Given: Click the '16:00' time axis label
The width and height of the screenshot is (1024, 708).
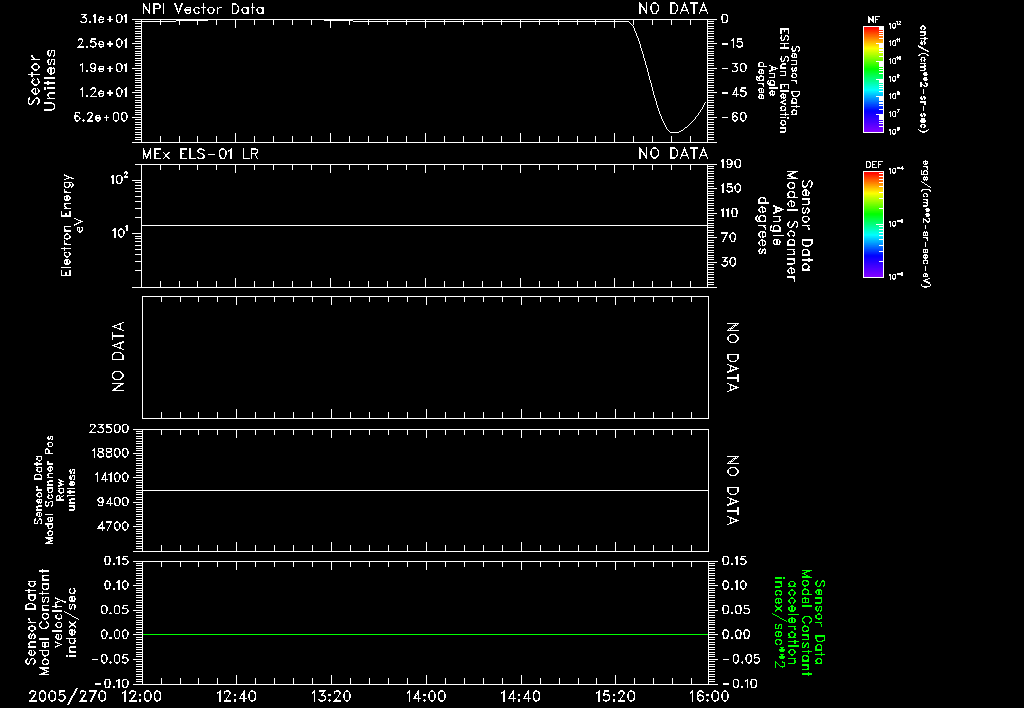Looking at the screenshot, I should (x=709, y=696).
